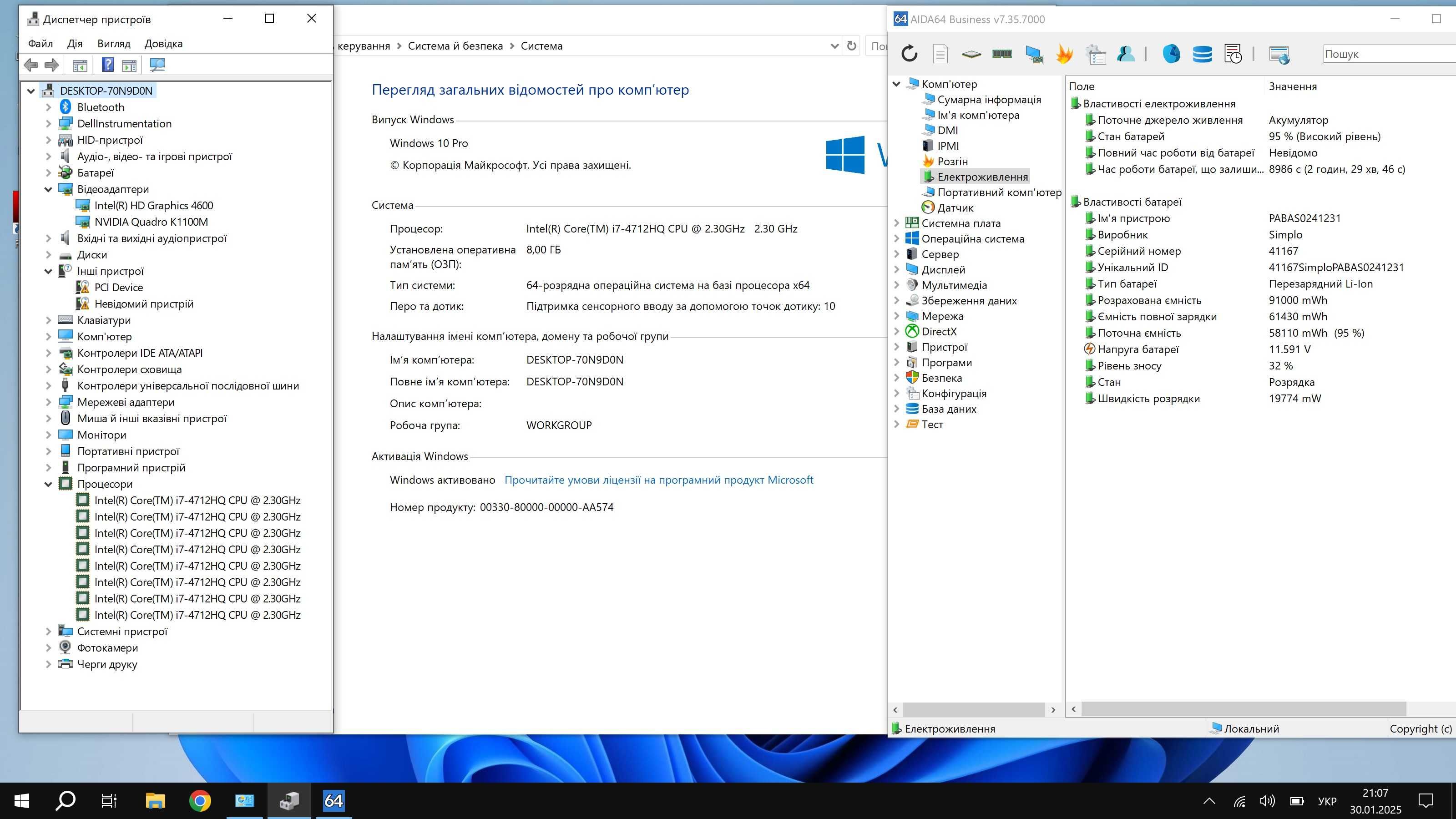Open the Report page icon in AIDA64
The image size is (1456, 819).
(940, 54)
